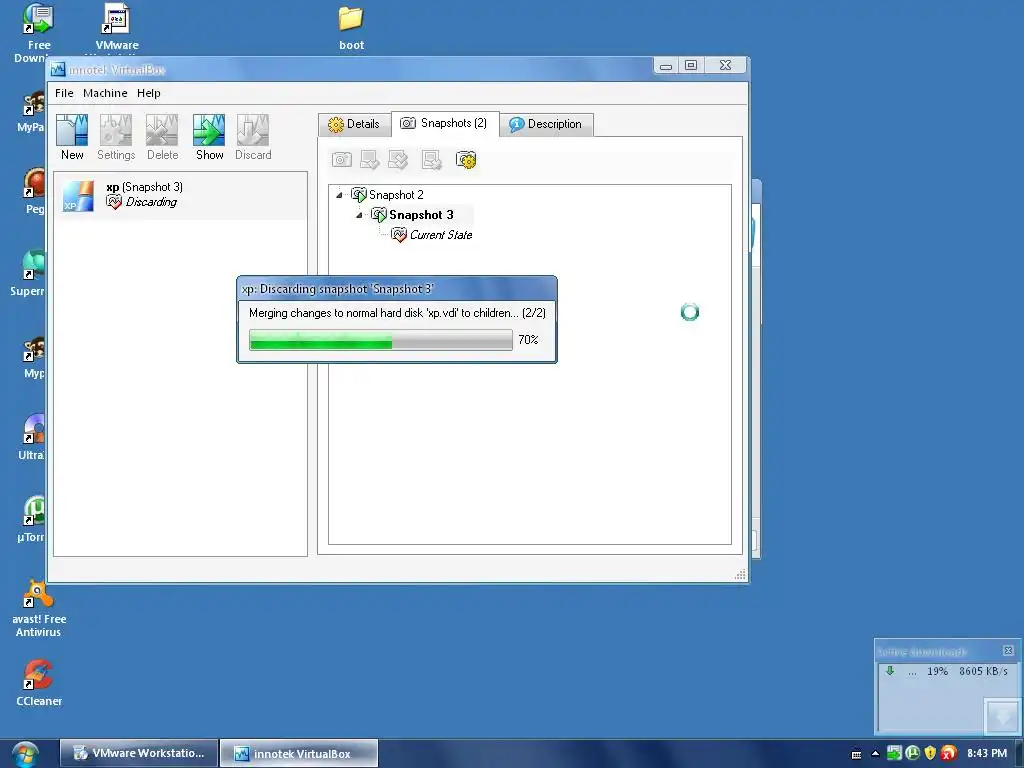Click the Show machine toolbar icon
The image size is (1024, 768).
[209, 137]
